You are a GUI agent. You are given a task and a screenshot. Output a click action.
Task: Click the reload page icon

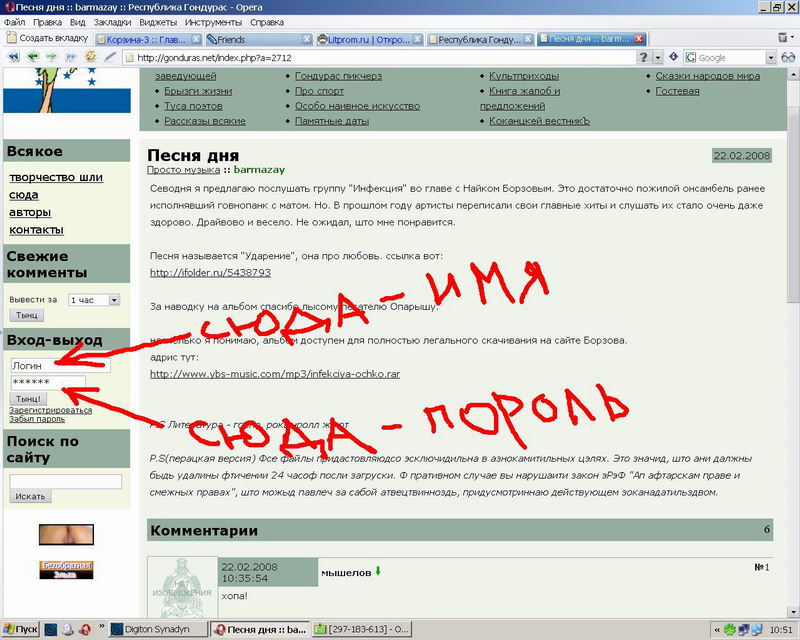(92, 57)
